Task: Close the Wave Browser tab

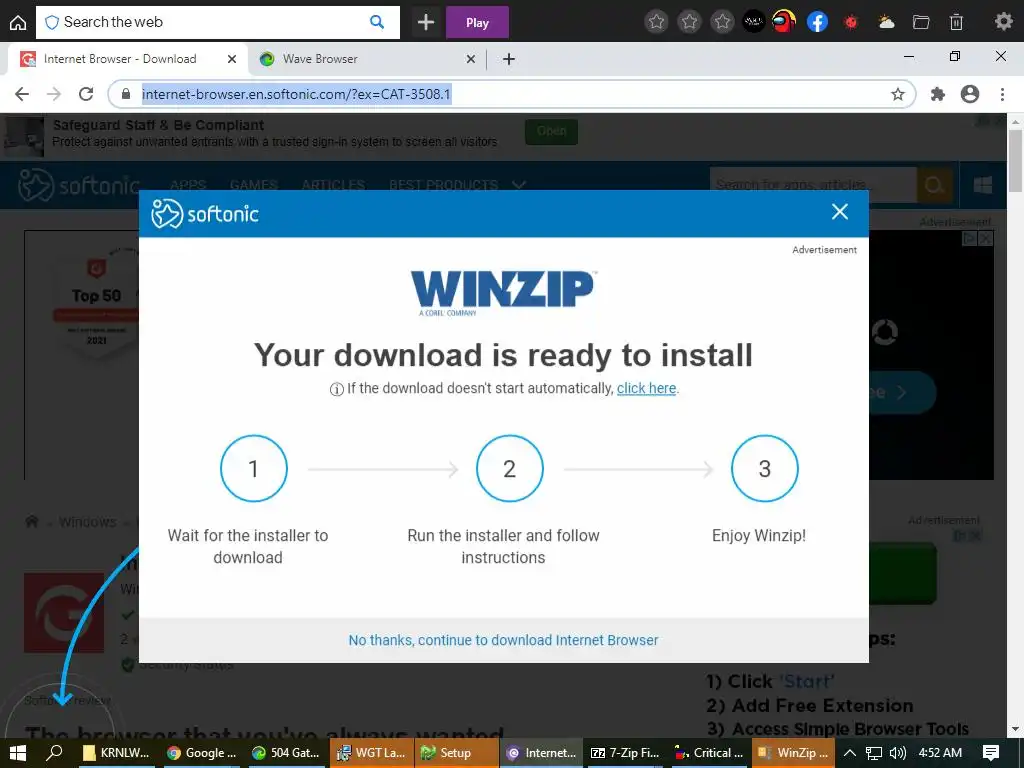Action: [x=471, y=59]
